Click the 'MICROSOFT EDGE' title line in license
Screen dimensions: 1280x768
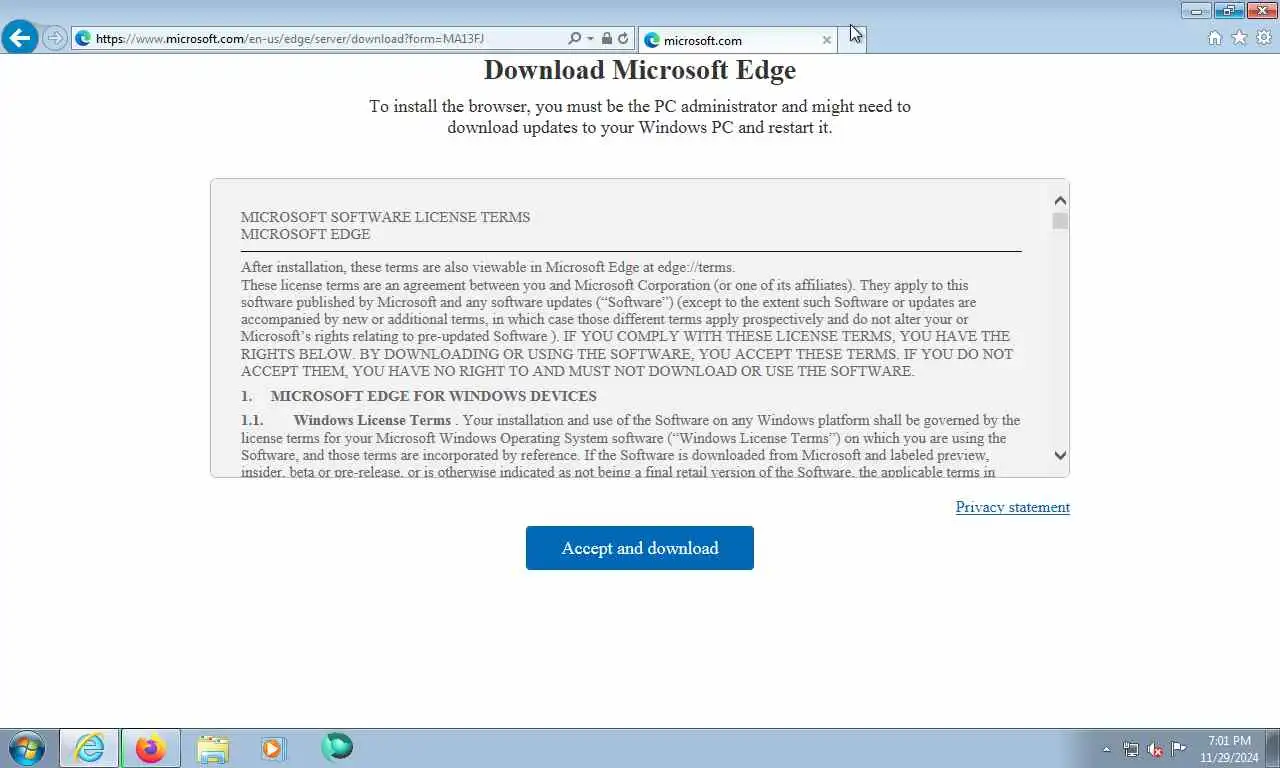pyautogui.click(x=305, y=234)
